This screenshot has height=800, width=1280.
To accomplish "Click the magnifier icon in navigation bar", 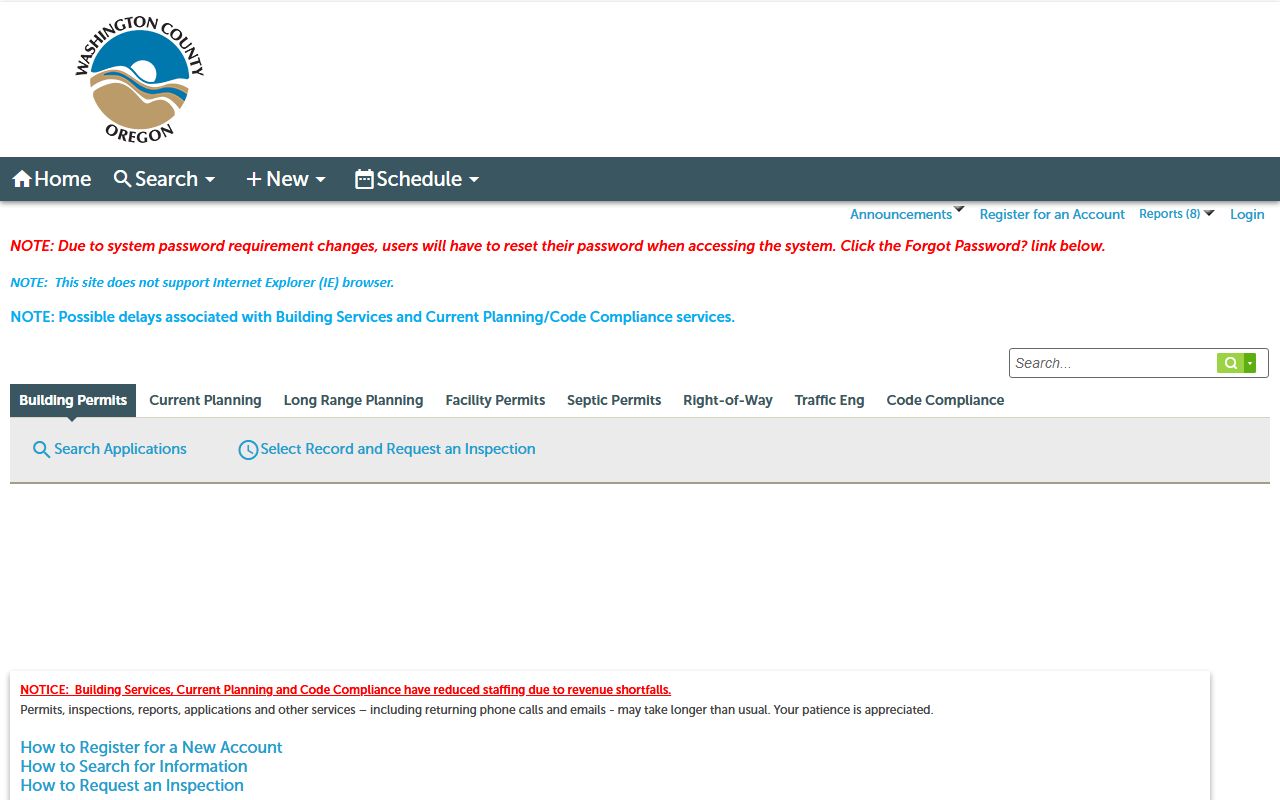I will 123,179.
